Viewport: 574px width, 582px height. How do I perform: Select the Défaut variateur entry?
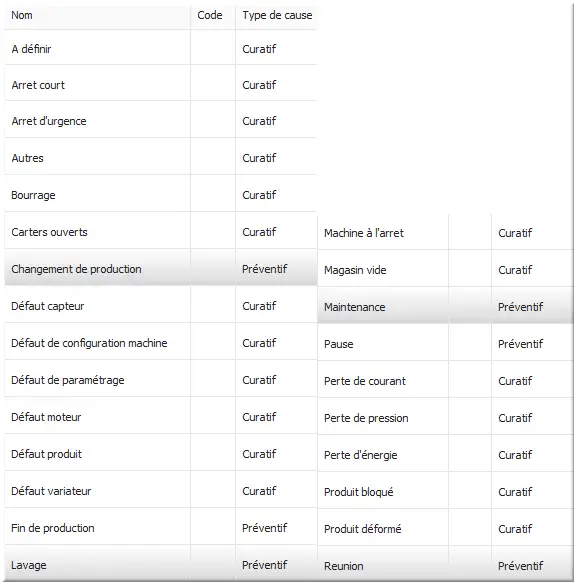tap(160, 491)
